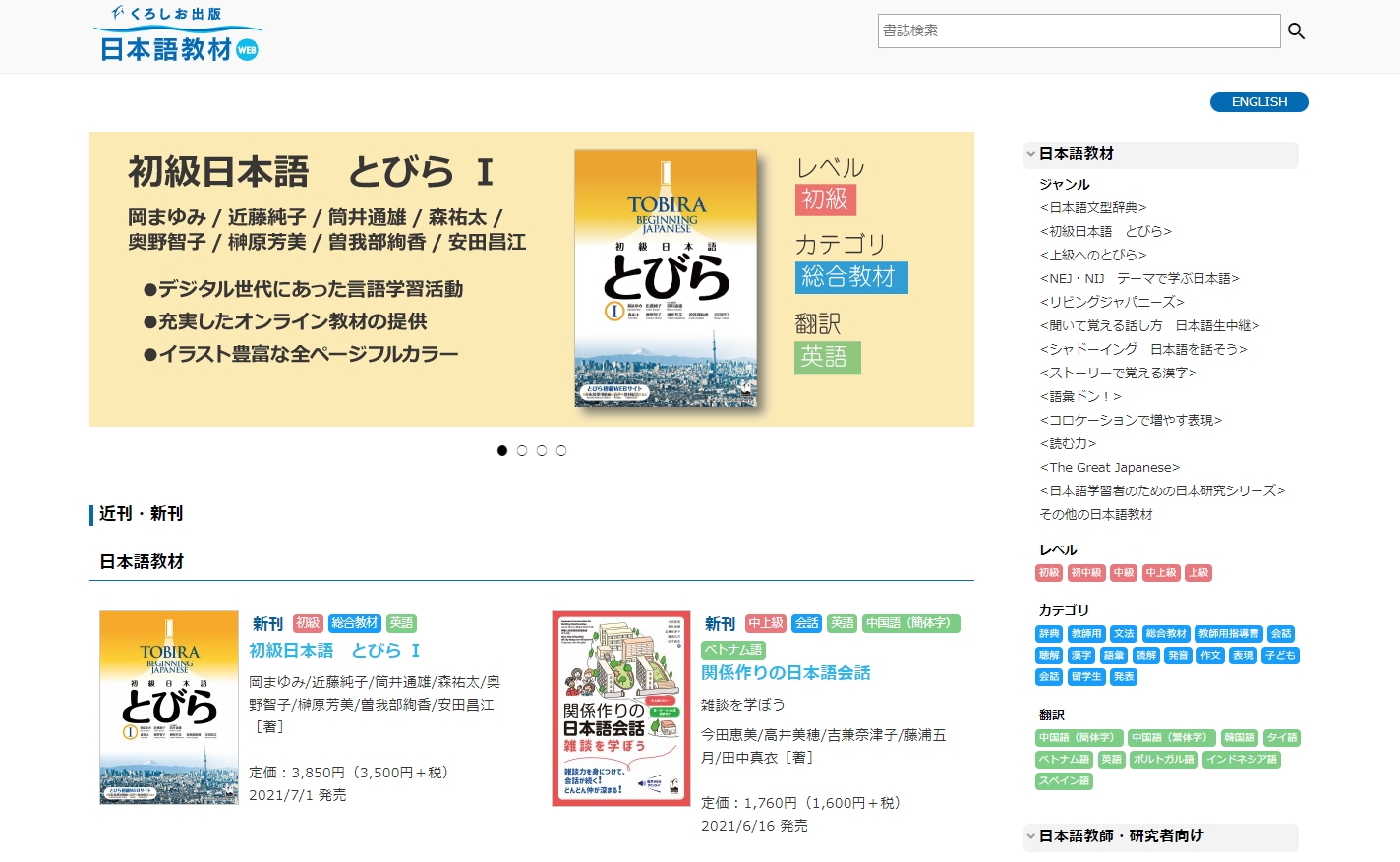The width and height of the screenshot is (1400, 862).
Task: Open その他の日本語教材 link
Action: [x=1096, y=515]
